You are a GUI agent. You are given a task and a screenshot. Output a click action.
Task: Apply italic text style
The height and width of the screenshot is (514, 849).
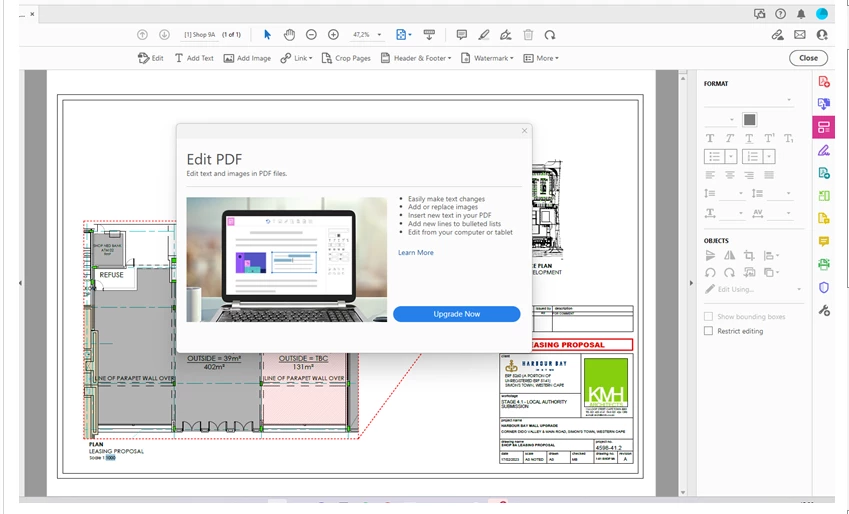[x=730, y=138]
